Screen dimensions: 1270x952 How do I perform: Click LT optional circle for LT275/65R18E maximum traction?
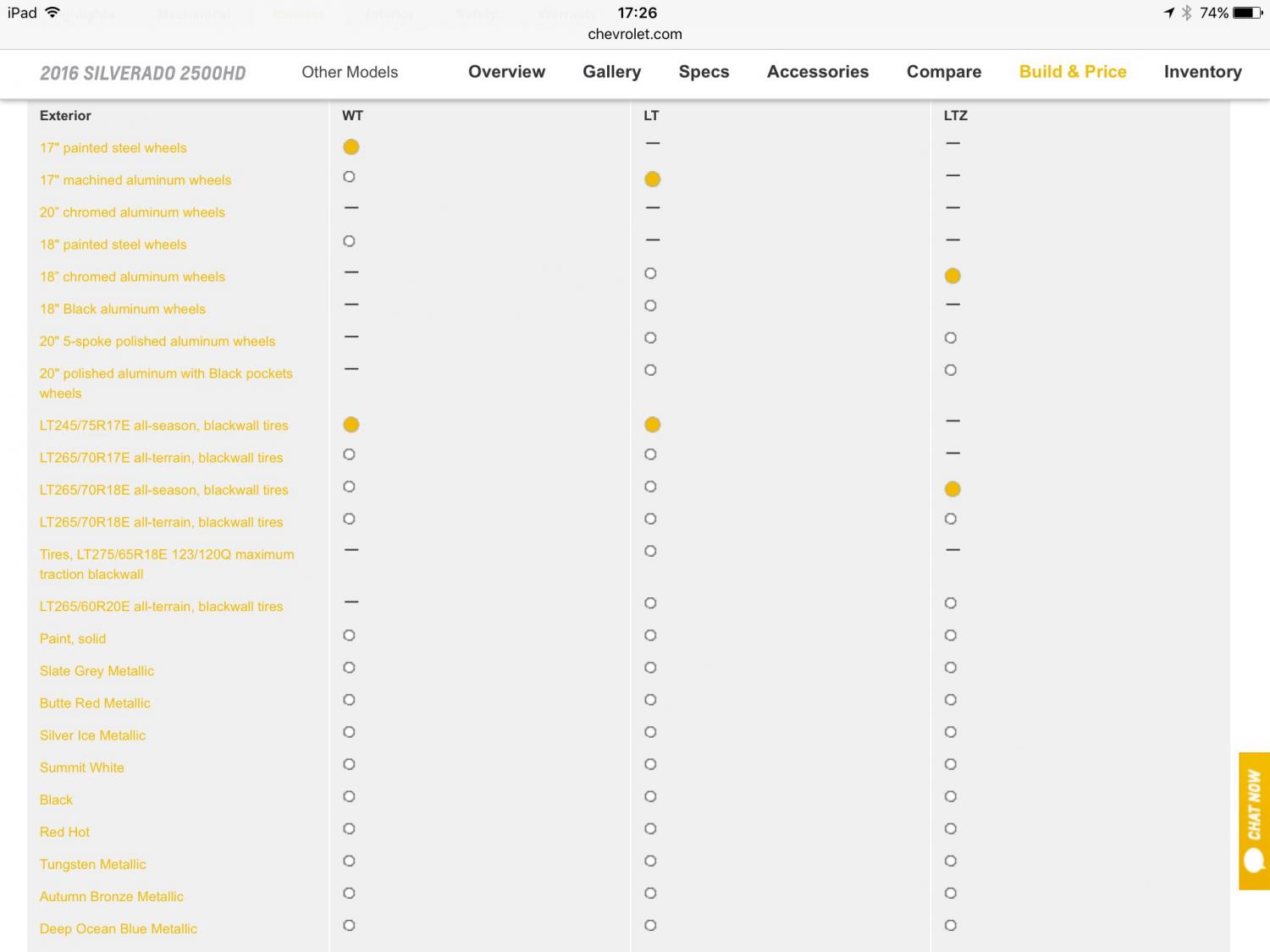(x=650, y=551)
